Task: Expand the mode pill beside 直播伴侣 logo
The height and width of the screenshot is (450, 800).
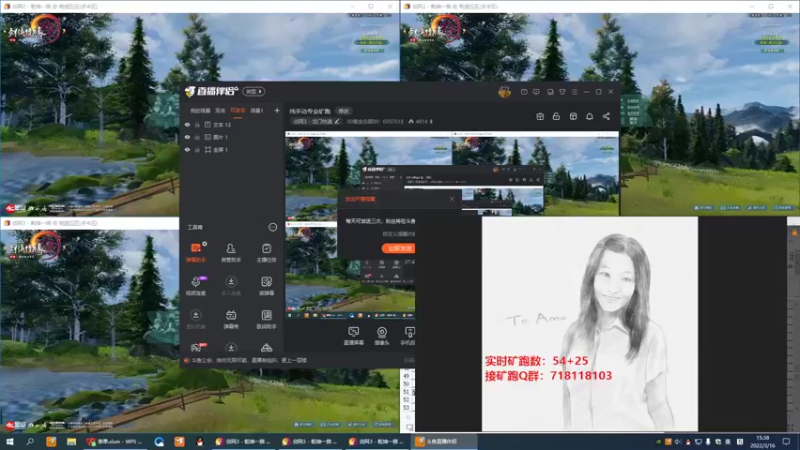Action: [254, 91]
